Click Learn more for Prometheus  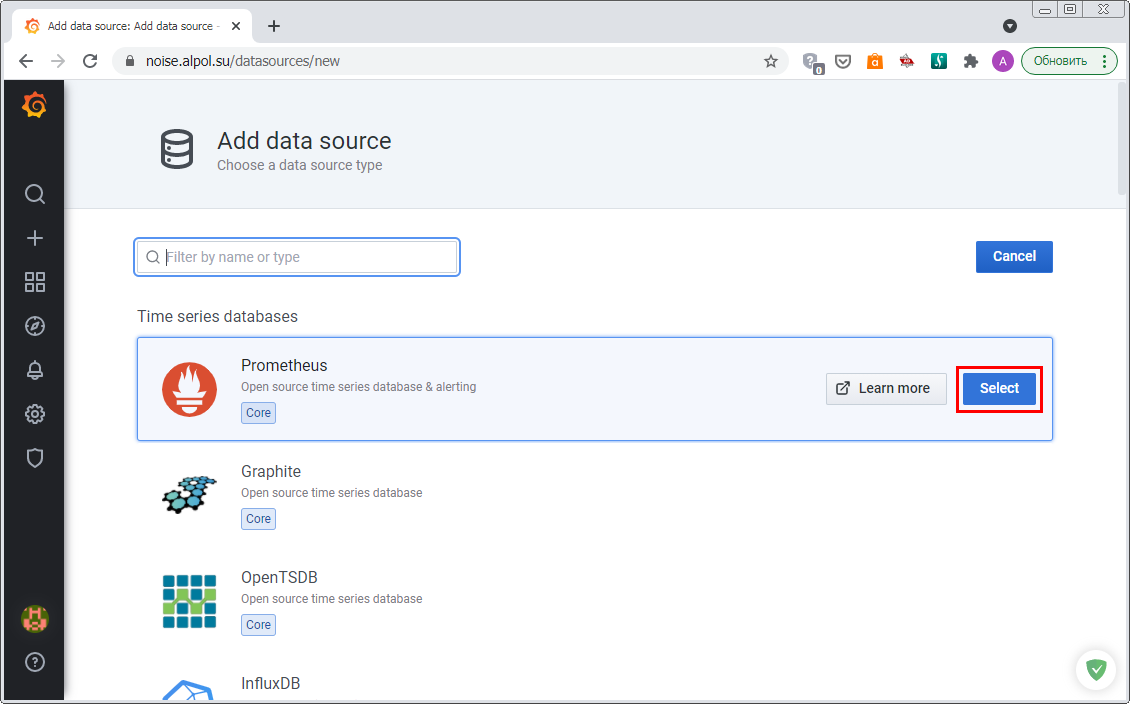[885, 388]
